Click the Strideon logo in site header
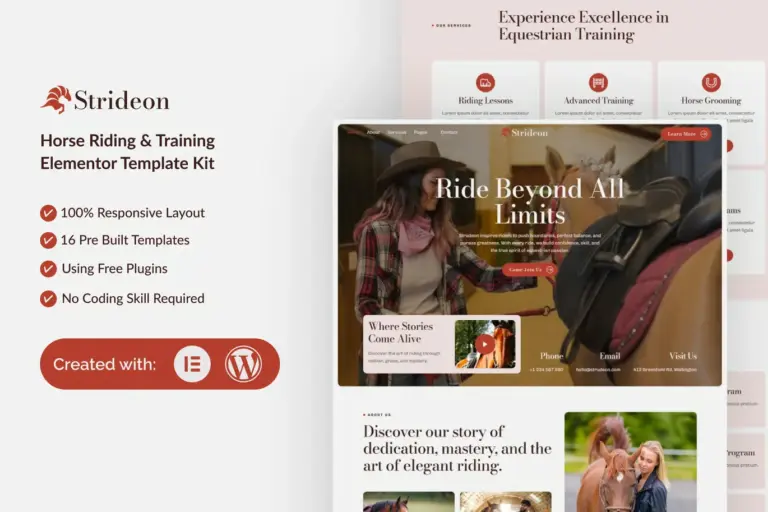The height and width of the screenshot is (512, 768). 525,132
